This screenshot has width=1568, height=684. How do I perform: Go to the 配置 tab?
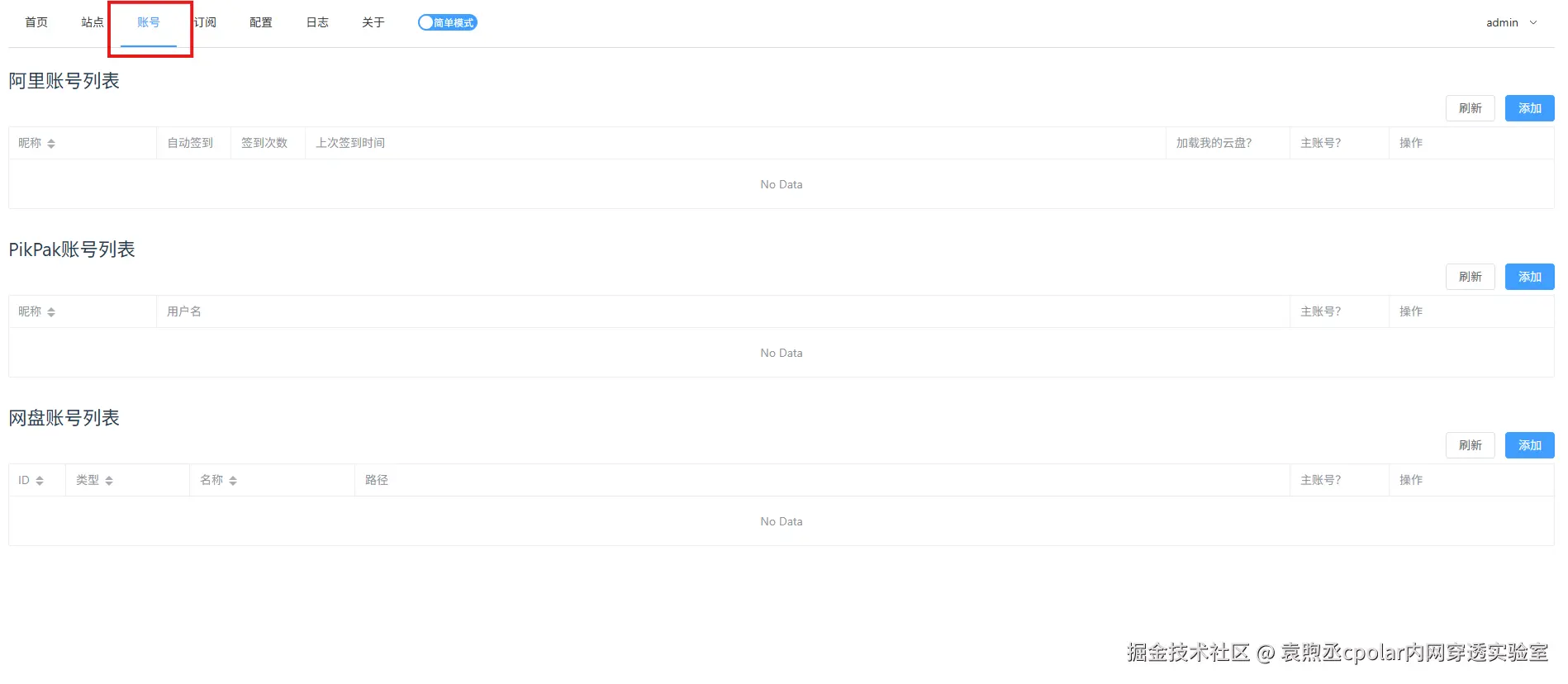point(261,22)
